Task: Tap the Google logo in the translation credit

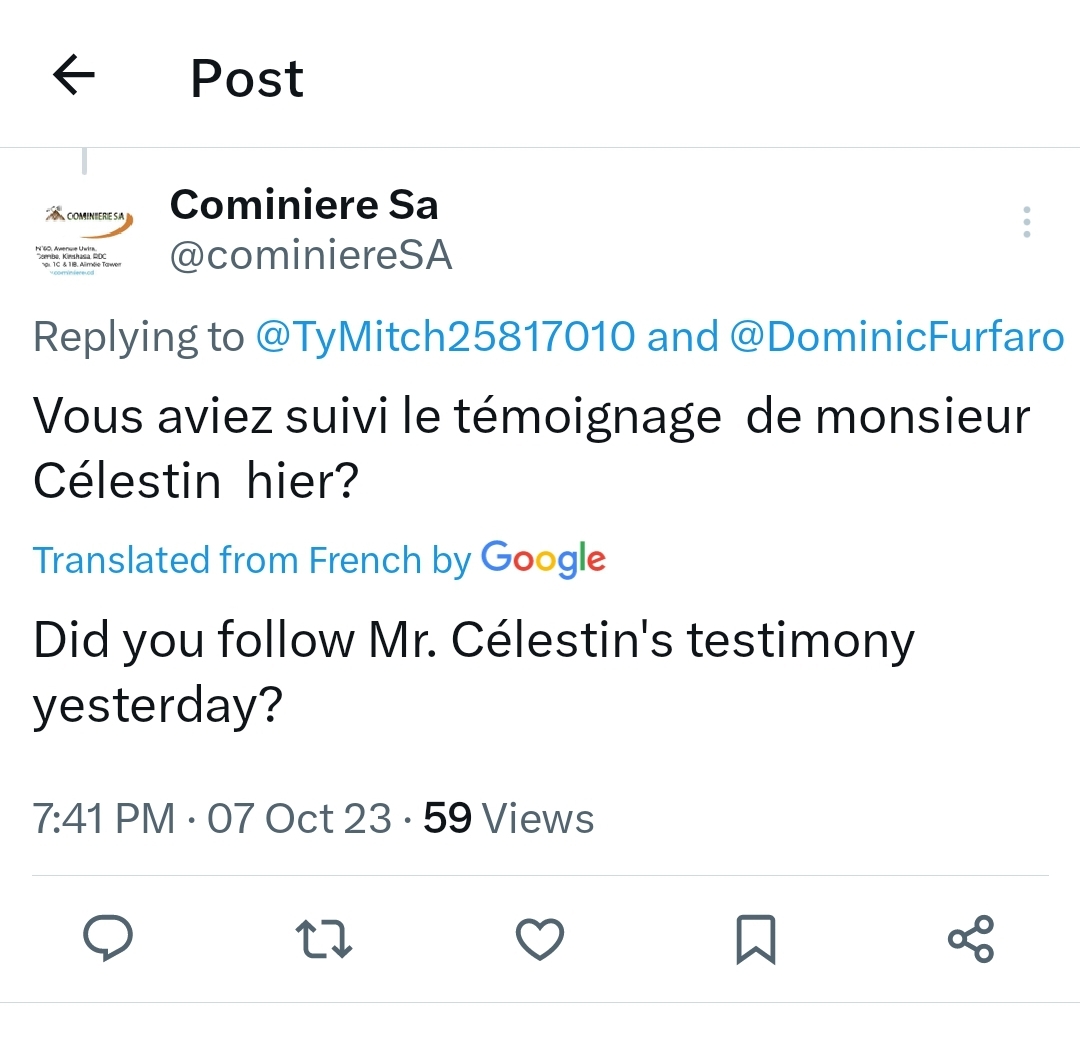Action: (543, 558)
